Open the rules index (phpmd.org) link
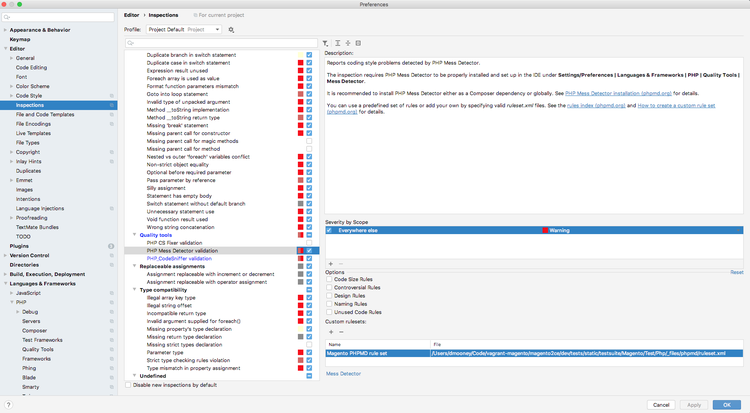This screenshot has height=413, width=750. [x=596, y=105]
